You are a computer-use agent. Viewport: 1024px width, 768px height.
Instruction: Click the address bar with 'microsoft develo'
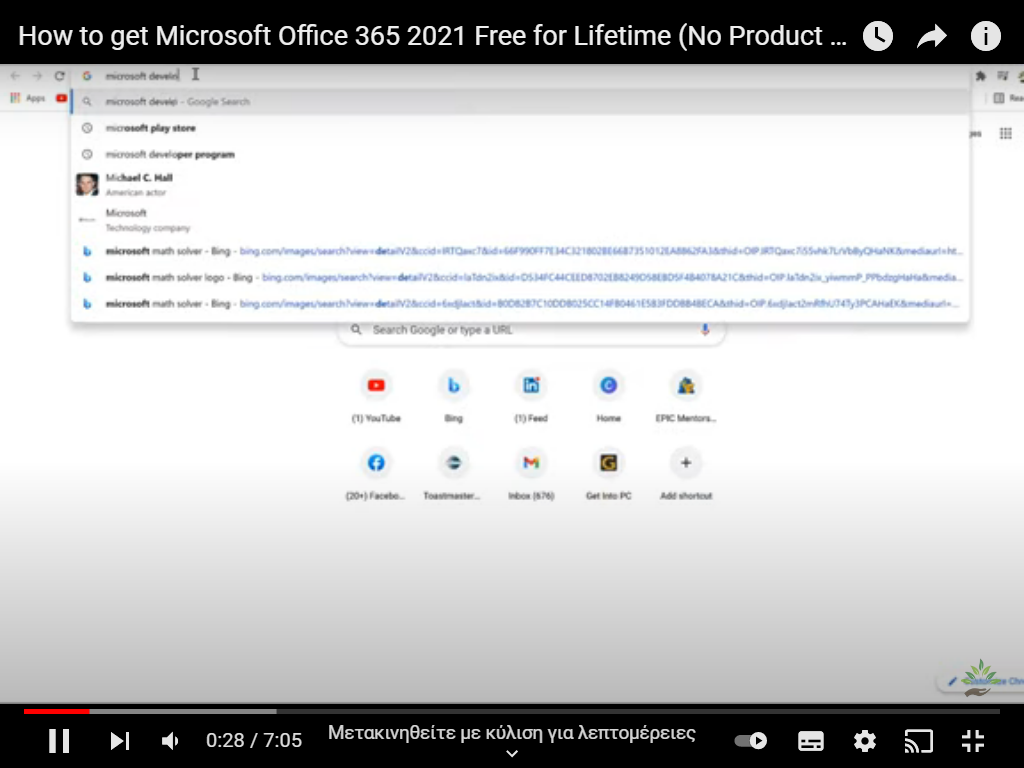point(520,76)
